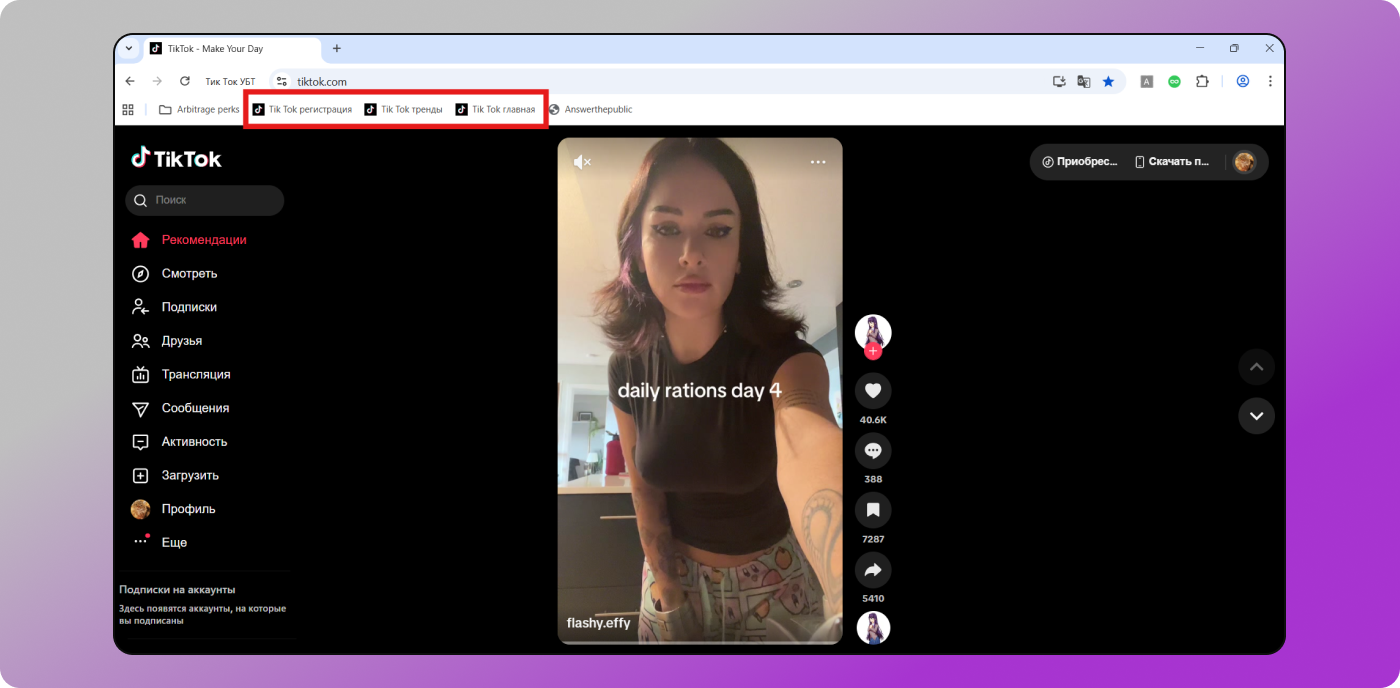Image resolution: width=1400 pixels, height=688 pixels.
Task: Share the video using arrow icon
Action: (872, 570)
